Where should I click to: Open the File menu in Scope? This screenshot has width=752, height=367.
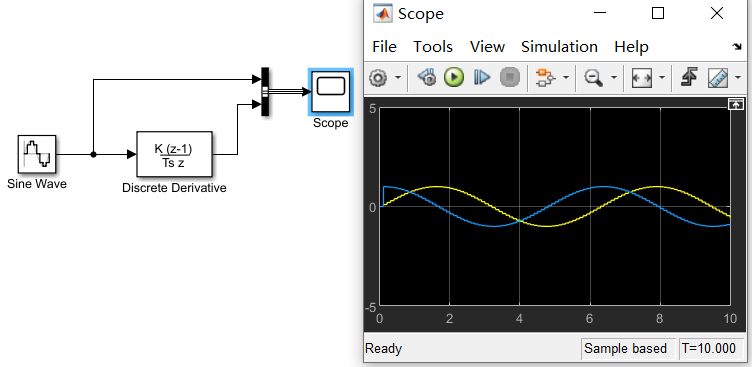384,47
